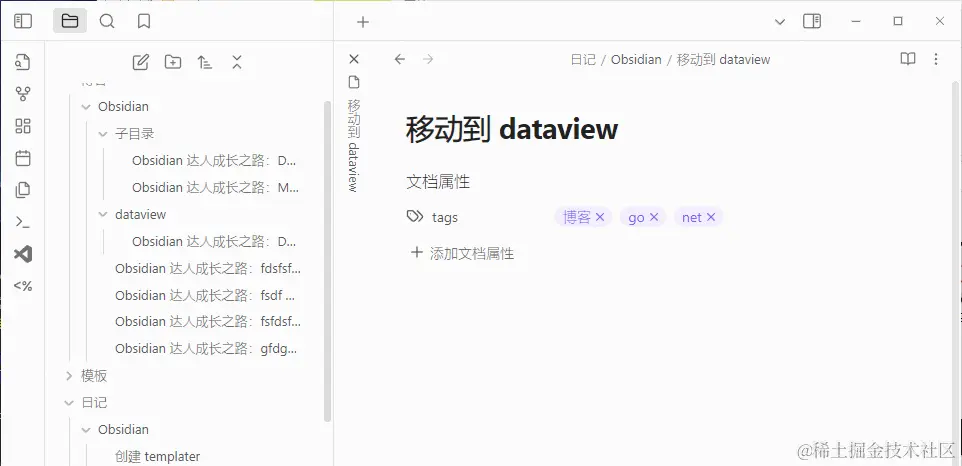Change file sort order

205,62
